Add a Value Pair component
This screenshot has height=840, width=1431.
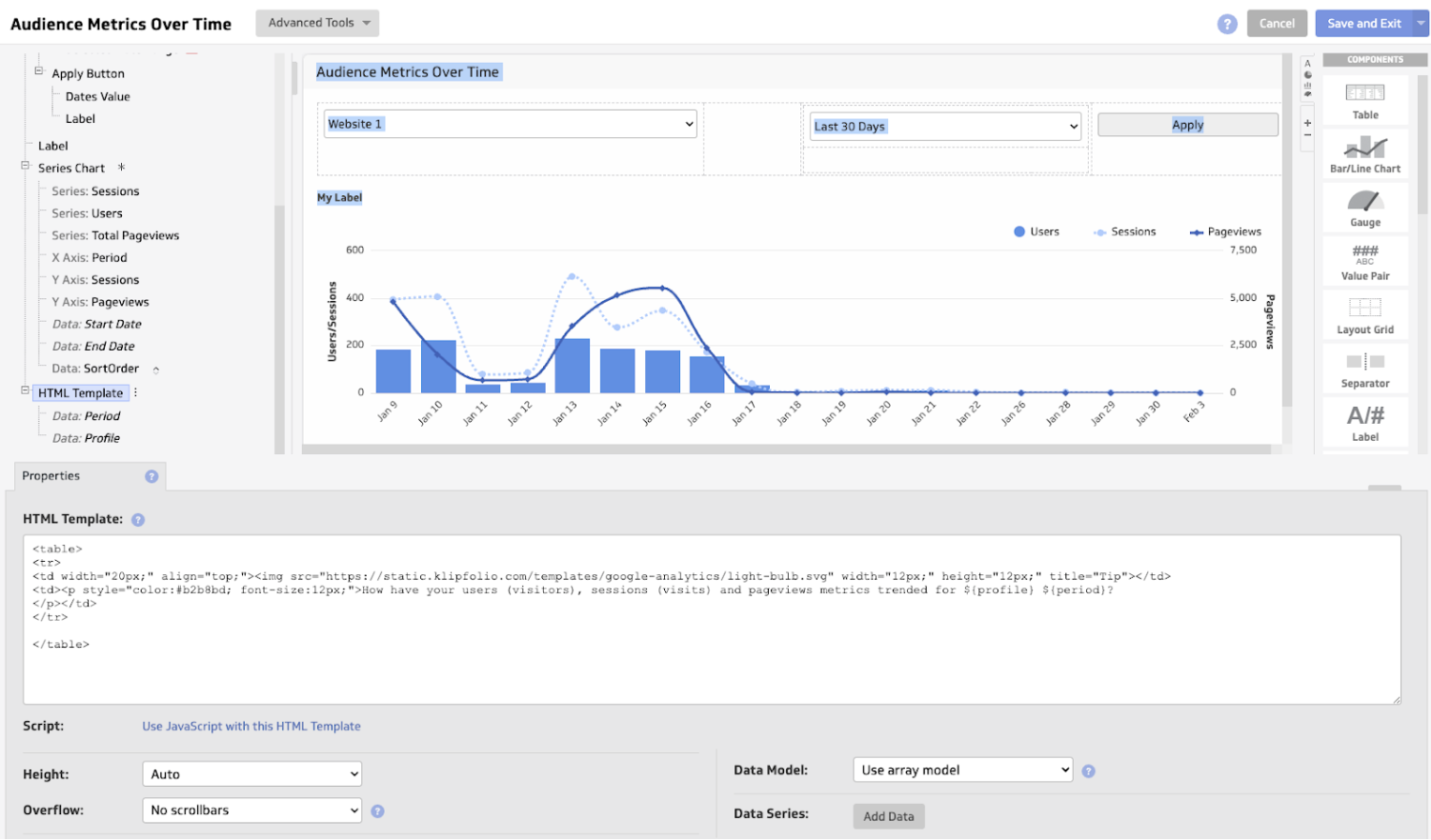coord(1364,262)
